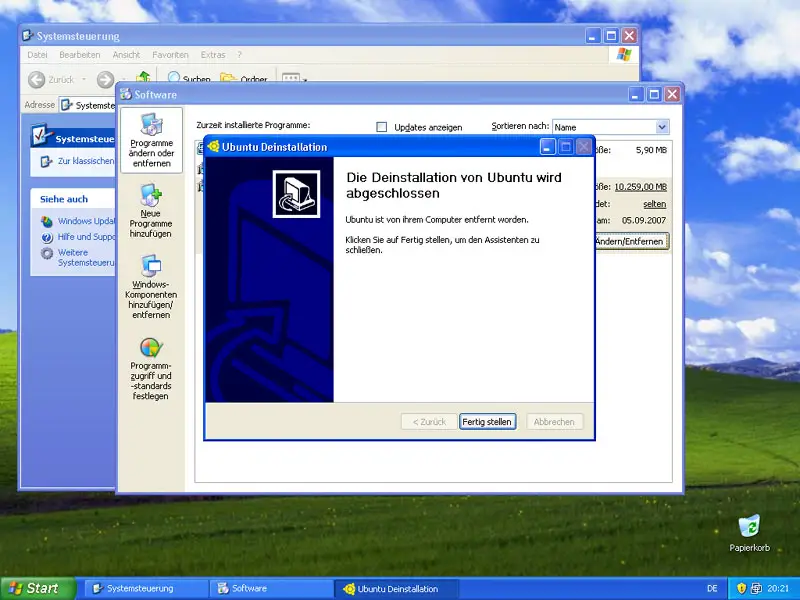Click the folder-up icon in Systemsteuerung toolbar

(x=143, y=77)
